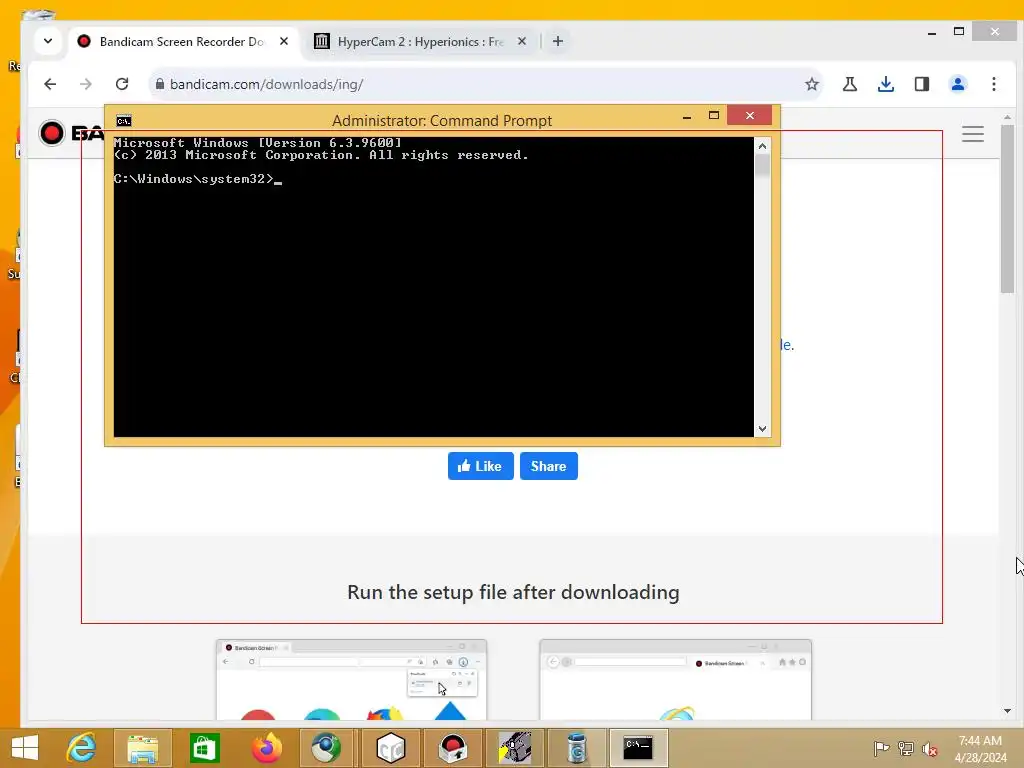
Task: Click the right browser download instruction thumbnail
Action: [676, 680]
